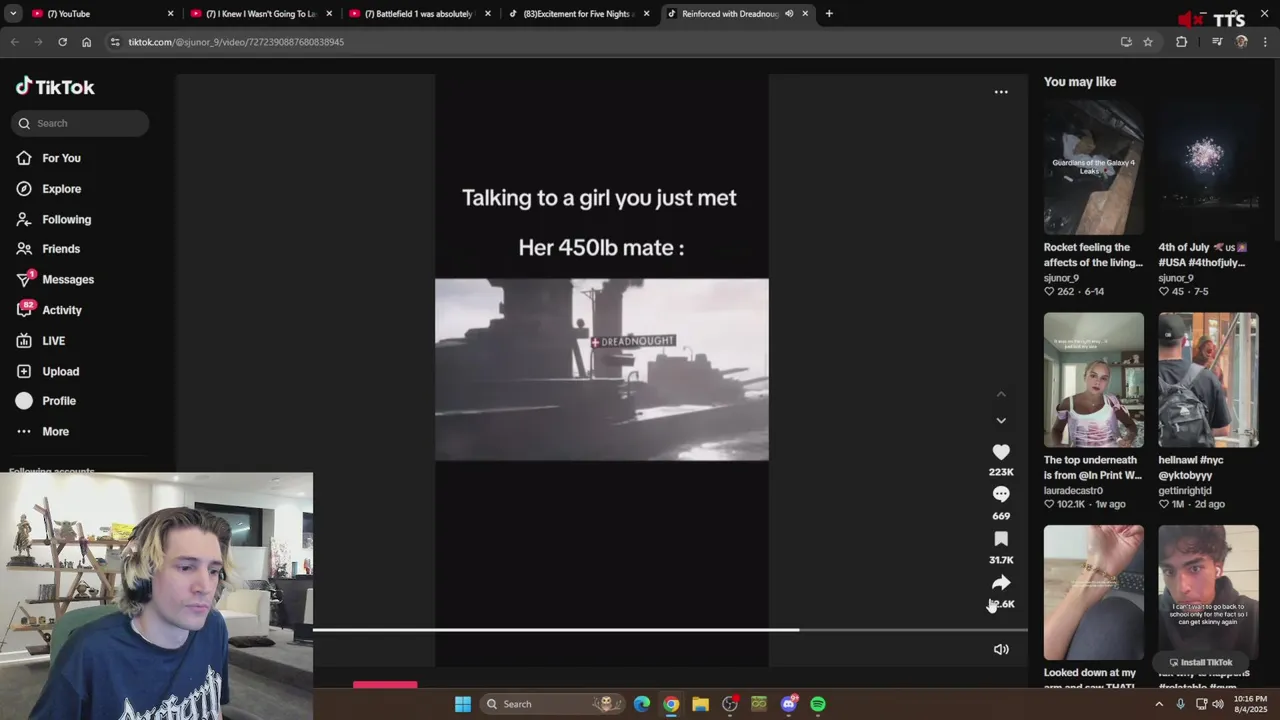1280x720 pixels.
Task: Go to the previous video
Action: (1001, 395)
